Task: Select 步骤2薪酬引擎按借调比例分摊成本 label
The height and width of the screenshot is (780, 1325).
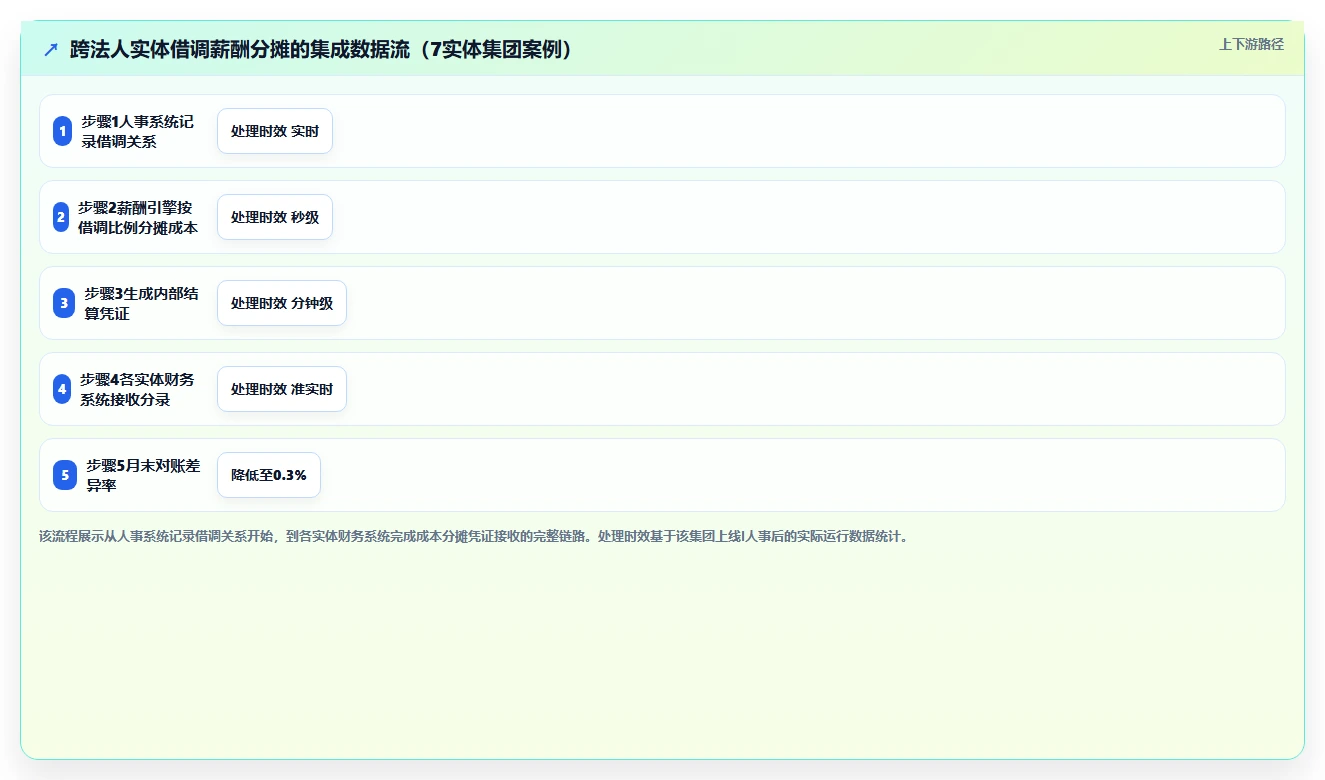Action: tap(137, 217)
